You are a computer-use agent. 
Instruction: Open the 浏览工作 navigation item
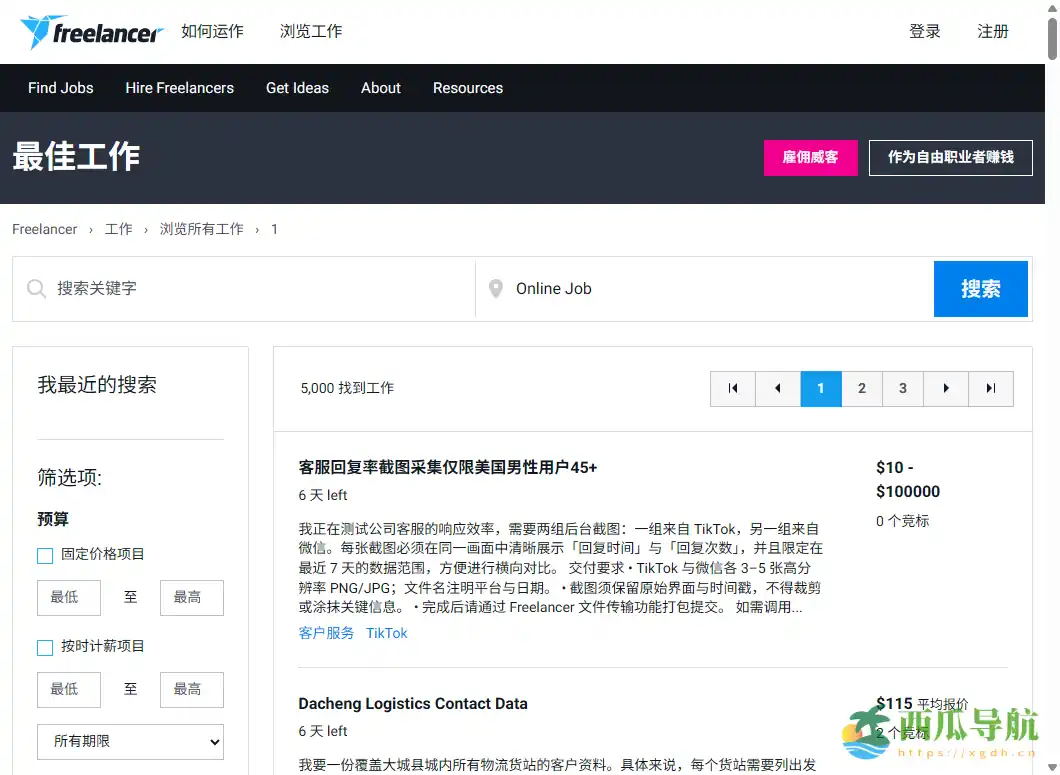pyautogui.click(x=311, y=31)
